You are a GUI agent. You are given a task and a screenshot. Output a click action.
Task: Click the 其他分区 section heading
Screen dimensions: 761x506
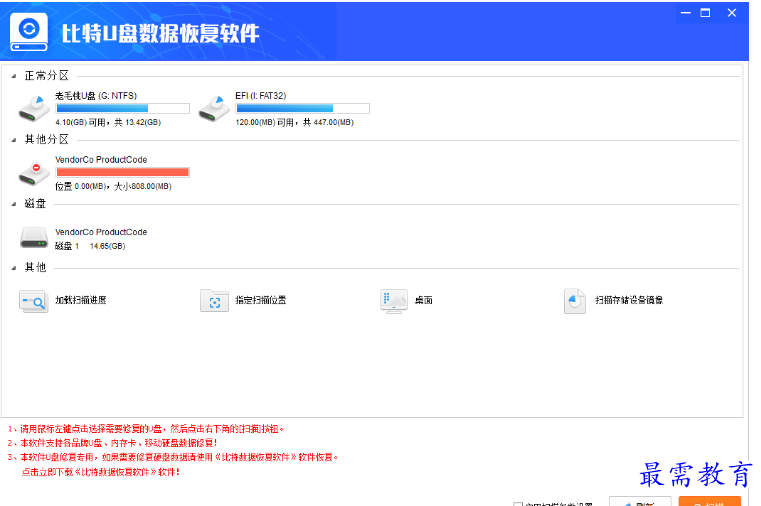click(47, 140)
